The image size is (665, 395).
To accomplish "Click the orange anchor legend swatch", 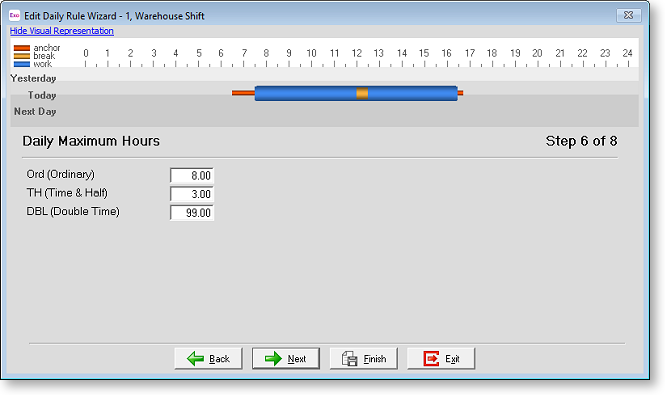I will (22, 48).
